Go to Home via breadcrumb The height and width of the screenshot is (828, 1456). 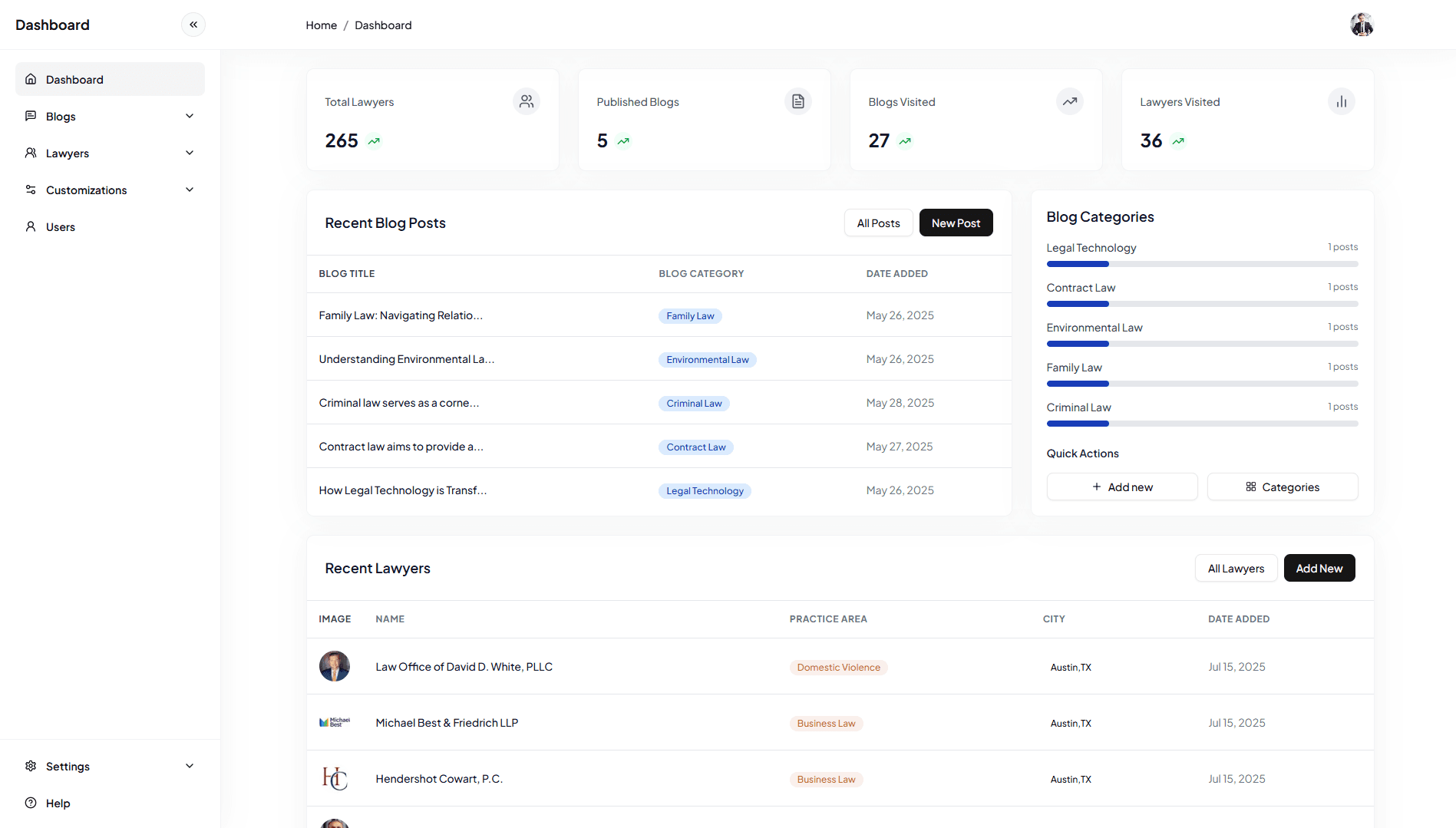click(x=321, y=25)
